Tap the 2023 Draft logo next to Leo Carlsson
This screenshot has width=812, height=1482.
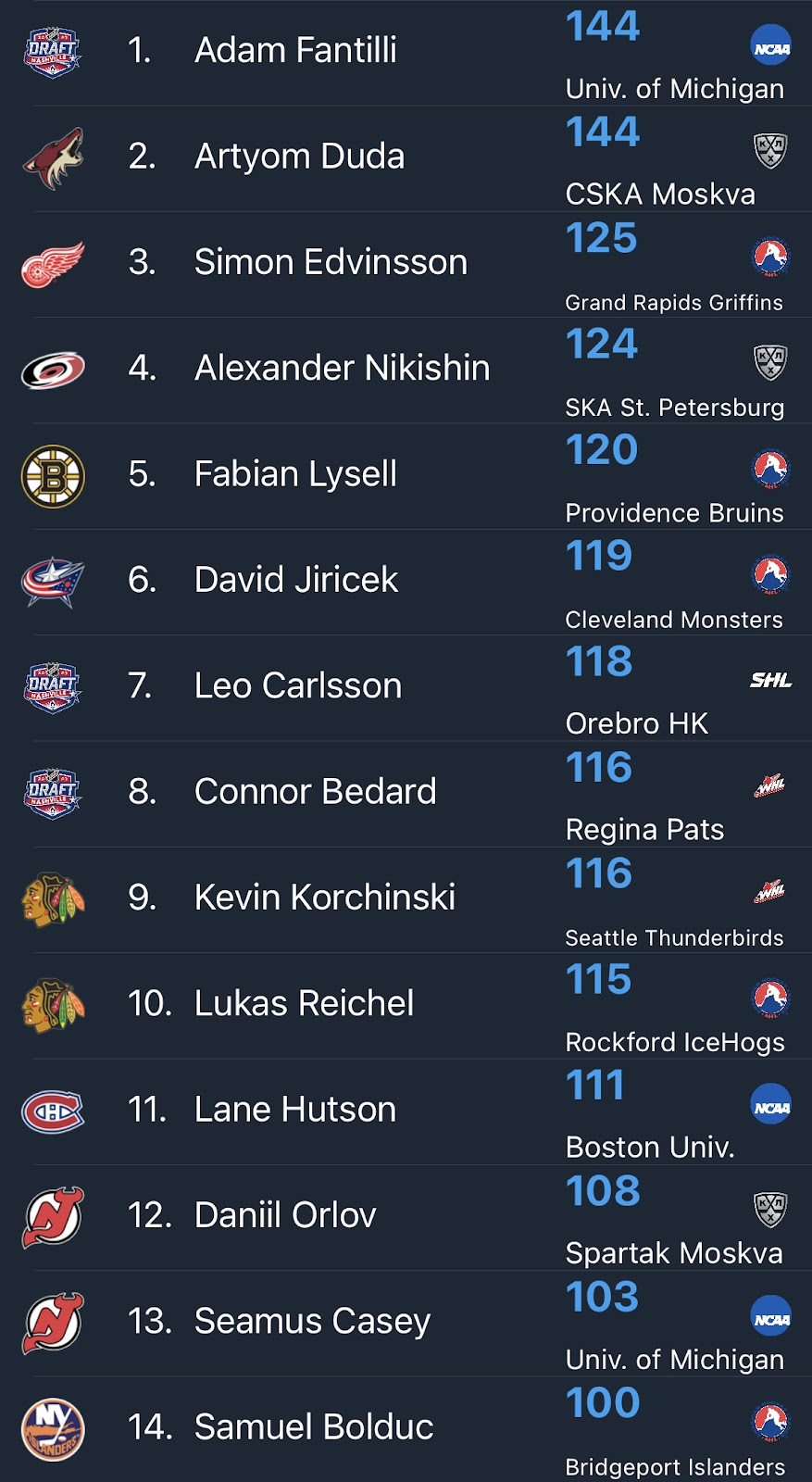click(53, 687)
